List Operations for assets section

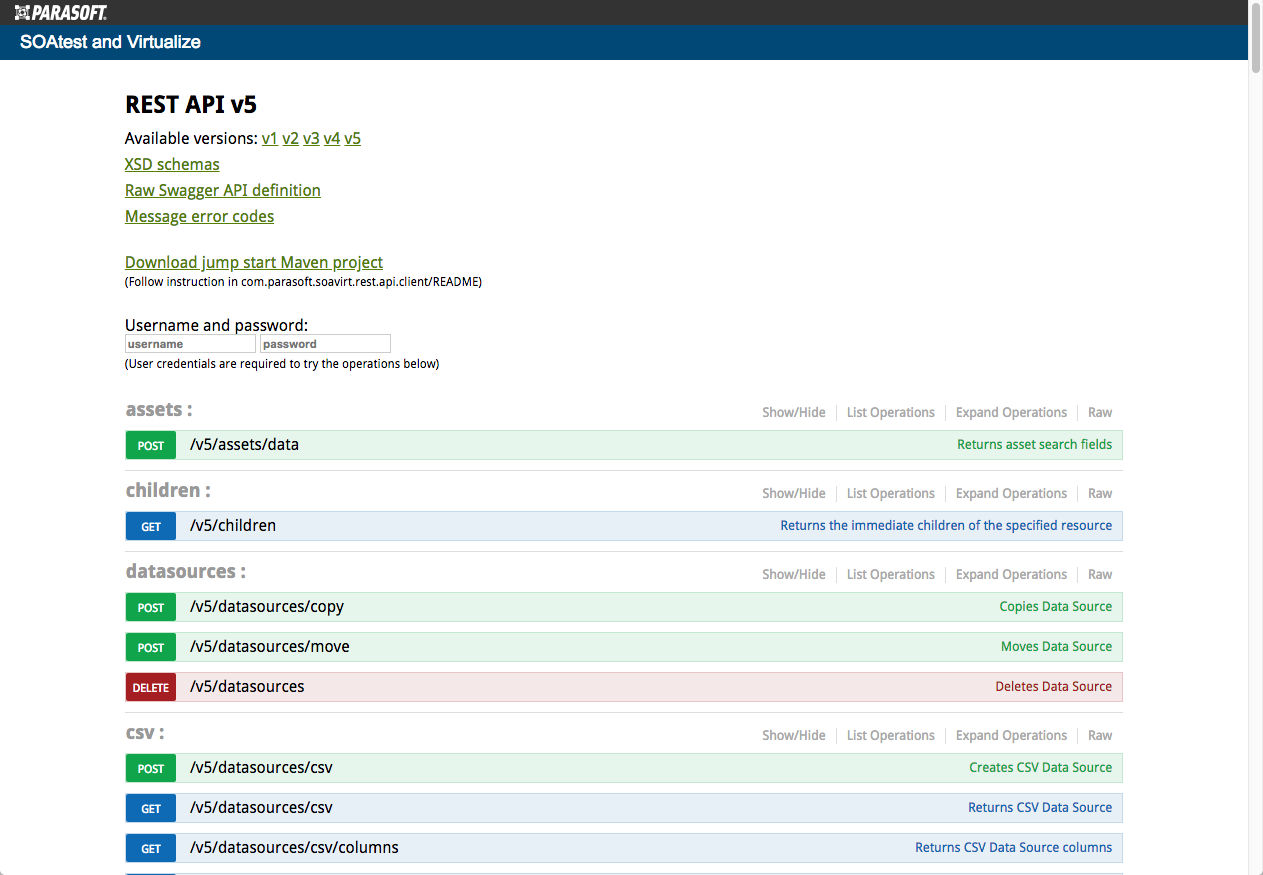(891, 413)
